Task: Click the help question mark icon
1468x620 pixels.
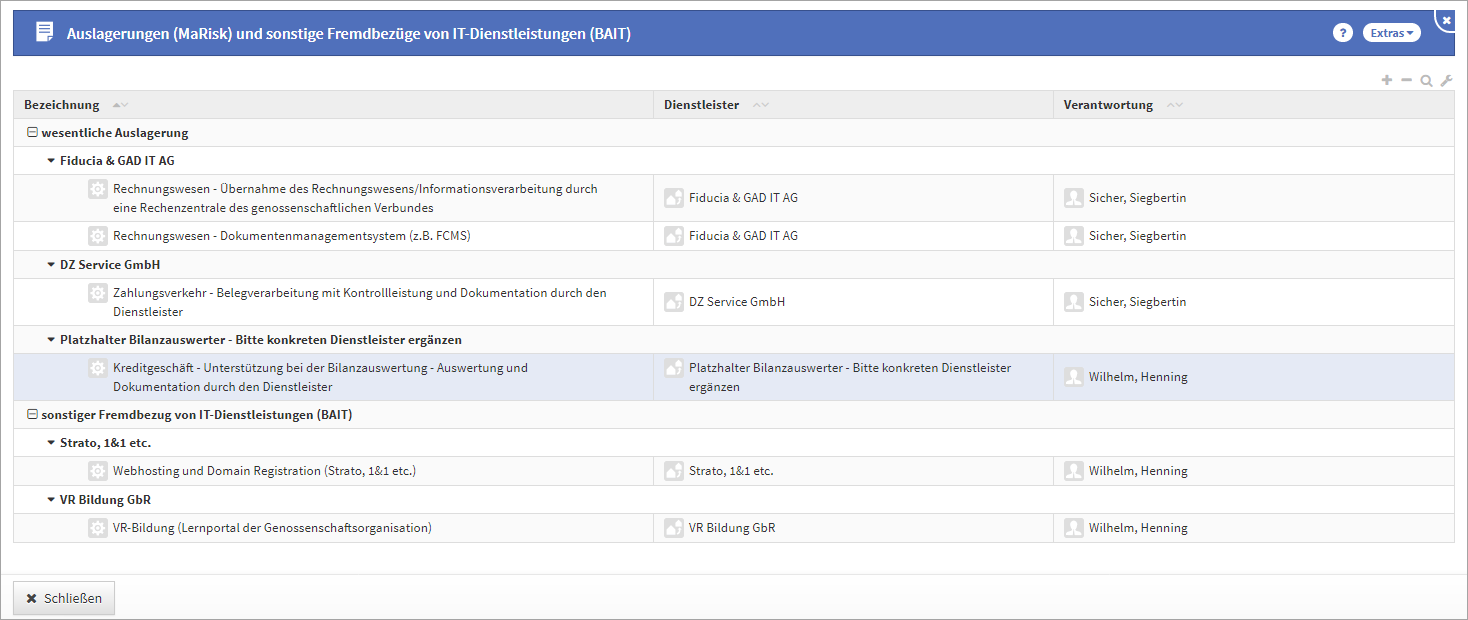Action: (x=1342, y=33)
